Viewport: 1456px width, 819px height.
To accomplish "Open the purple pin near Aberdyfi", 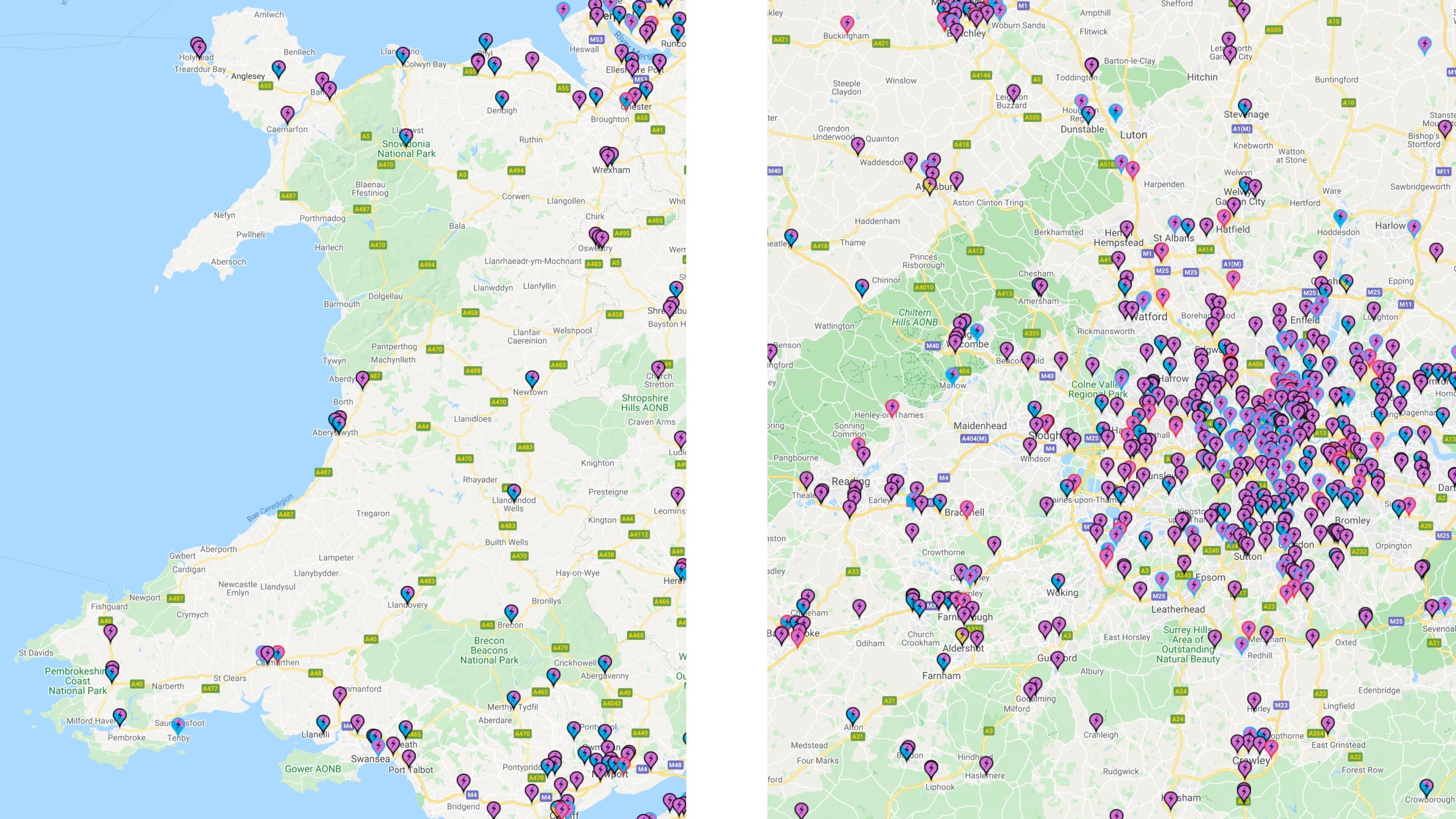I will (x=362, y=379).
